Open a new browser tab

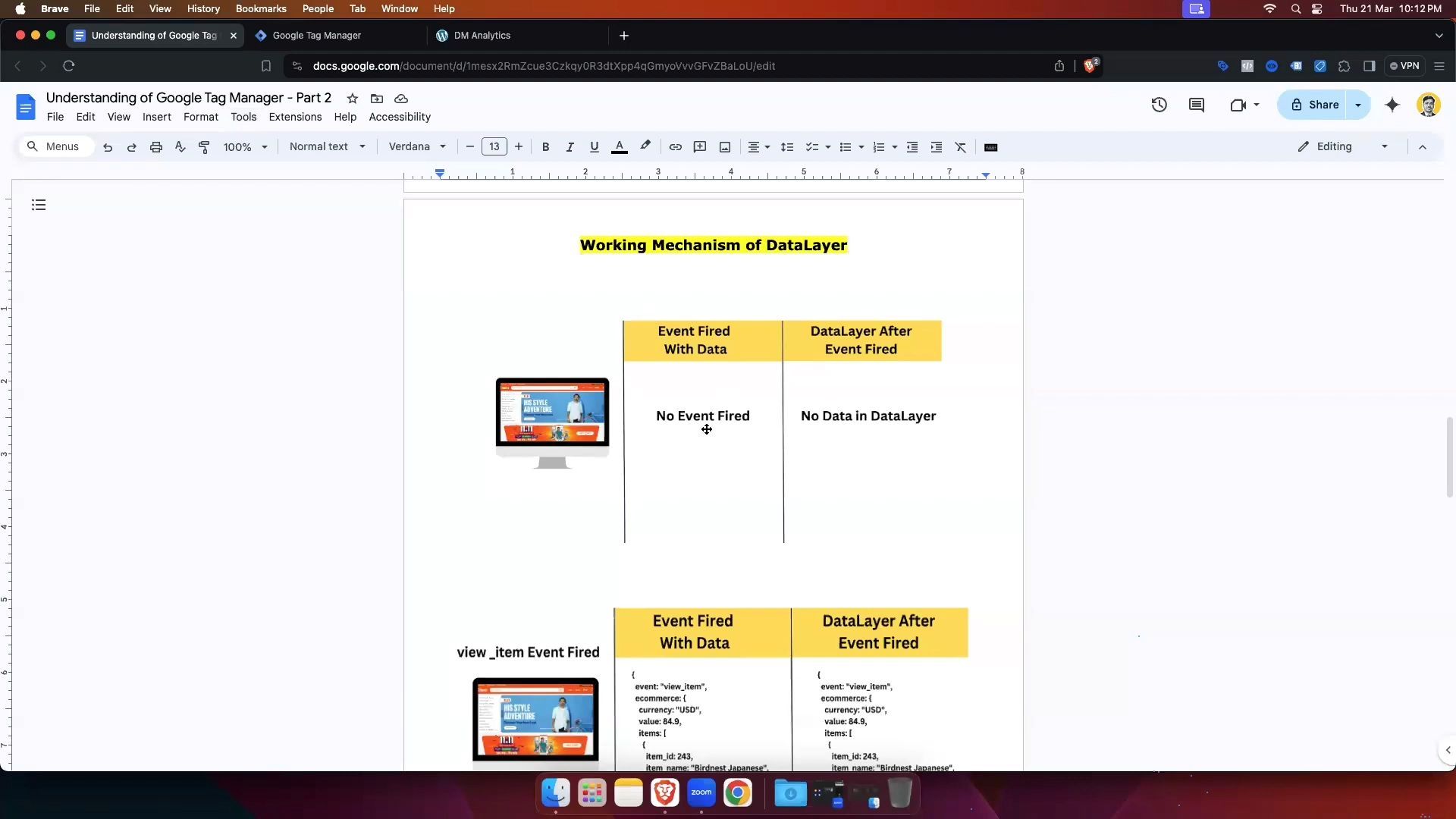pyautogui.click(x=624, y=36)
